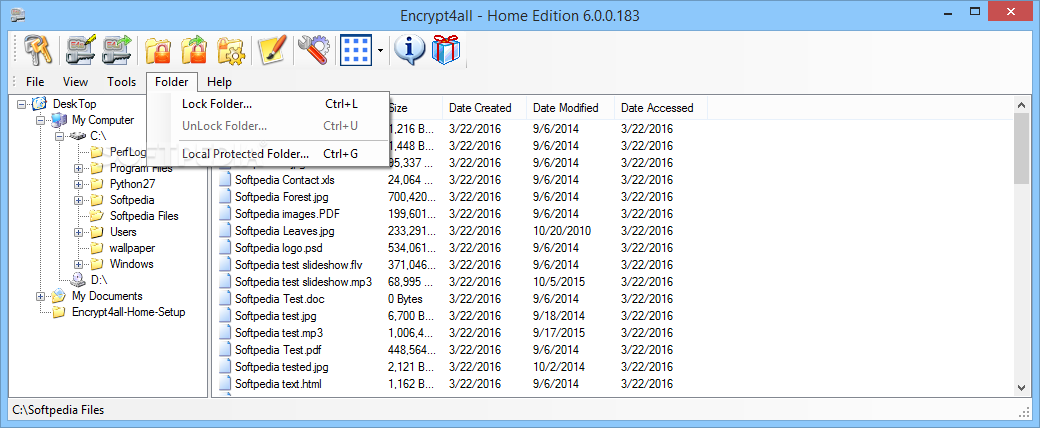Click the app icon in the title bar

click(19, 15)
